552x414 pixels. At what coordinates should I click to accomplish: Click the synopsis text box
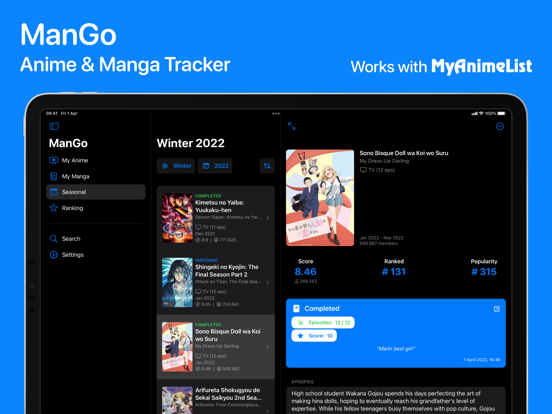(x=396, y=401)
